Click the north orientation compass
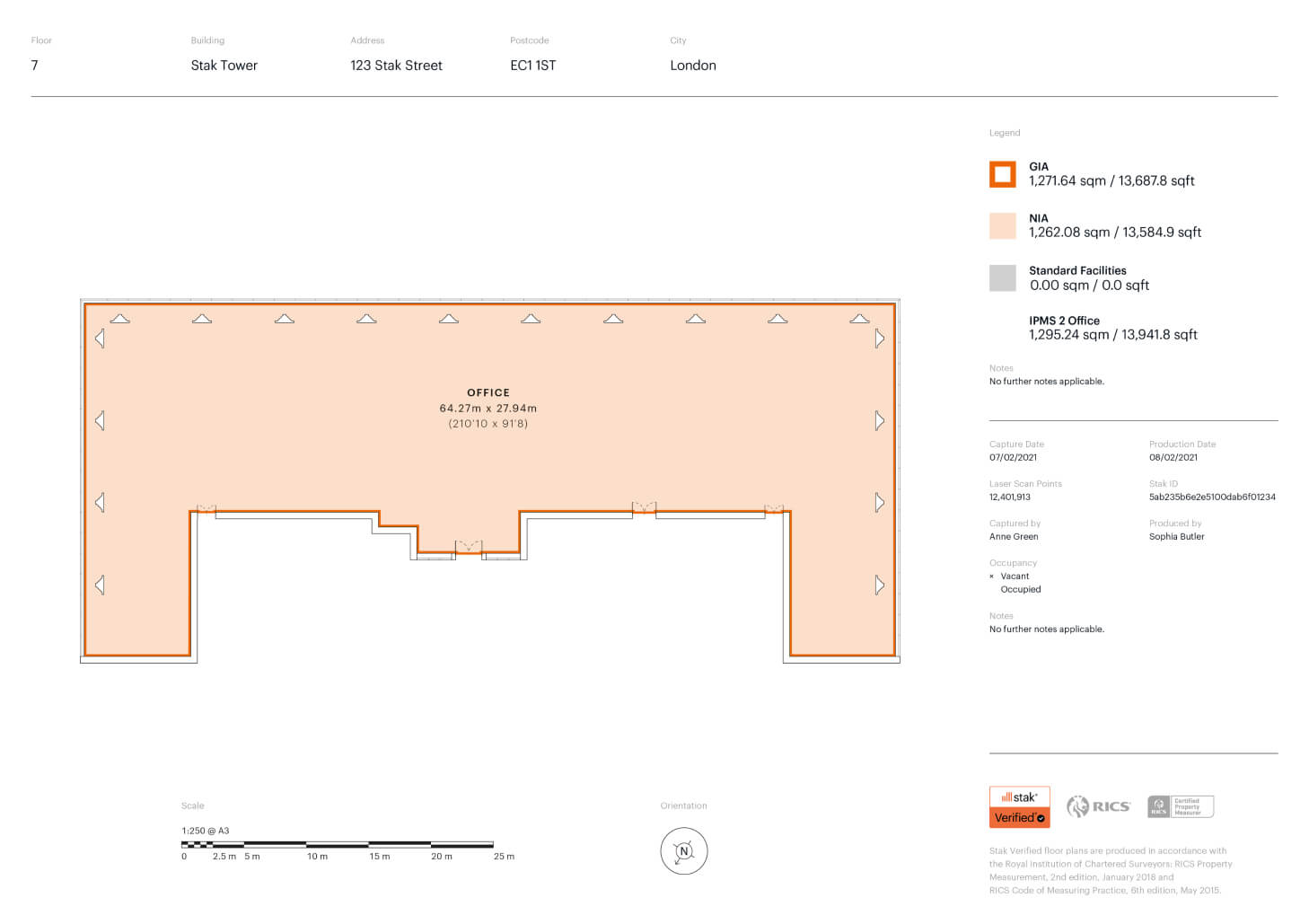Screen dimensions: 1309x924 (684, 851)
